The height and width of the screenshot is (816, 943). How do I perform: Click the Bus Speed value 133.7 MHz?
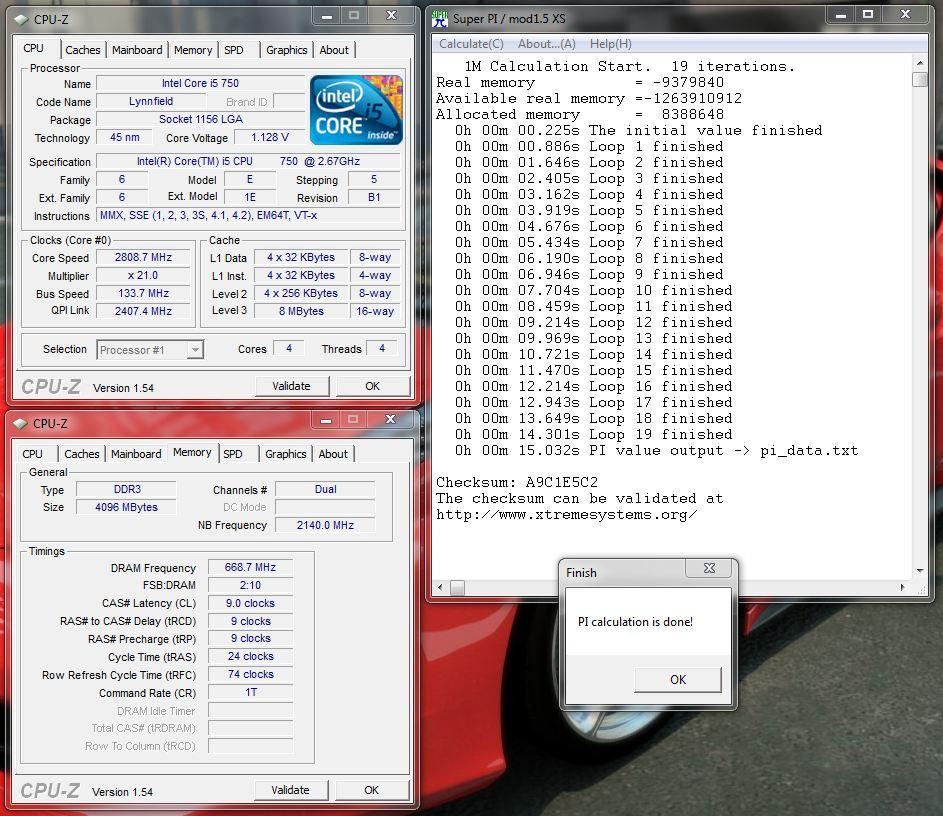(143, 293)
